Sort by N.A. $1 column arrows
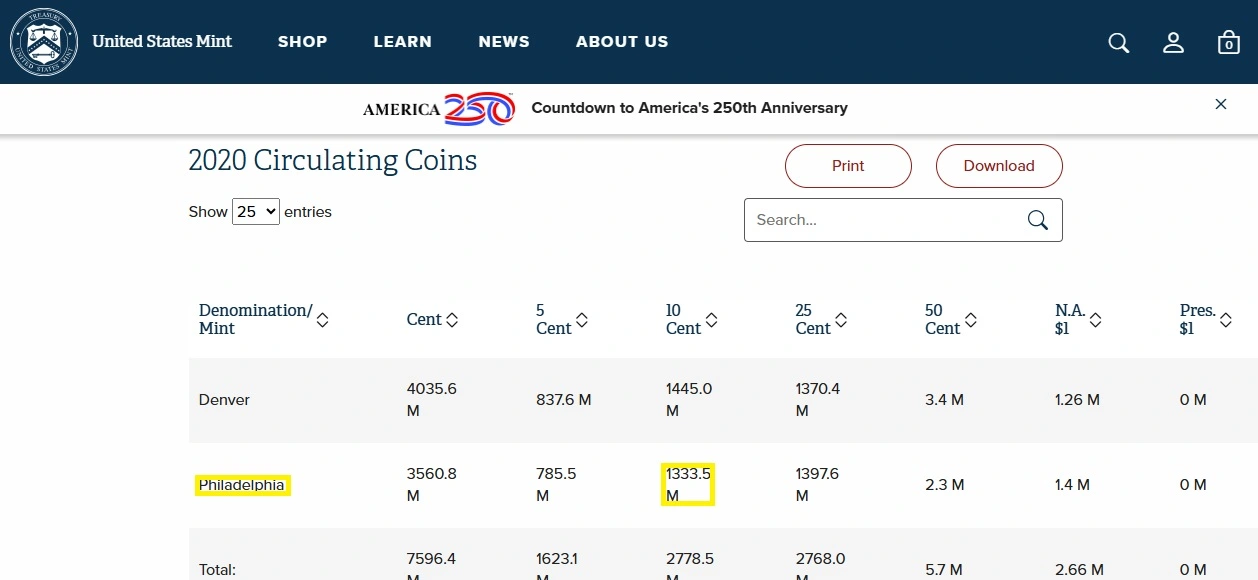1258x580 pixels. [x=1096, y=319]
